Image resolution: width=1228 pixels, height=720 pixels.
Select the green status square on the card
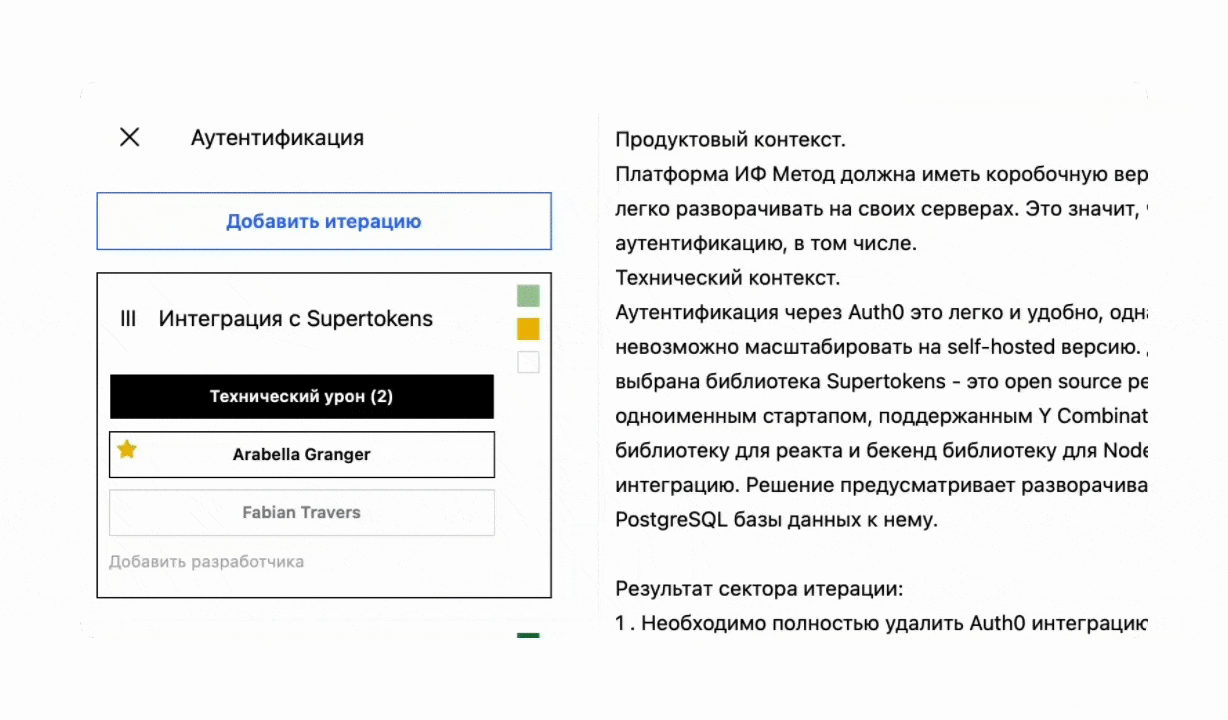(x=527, y=295)
